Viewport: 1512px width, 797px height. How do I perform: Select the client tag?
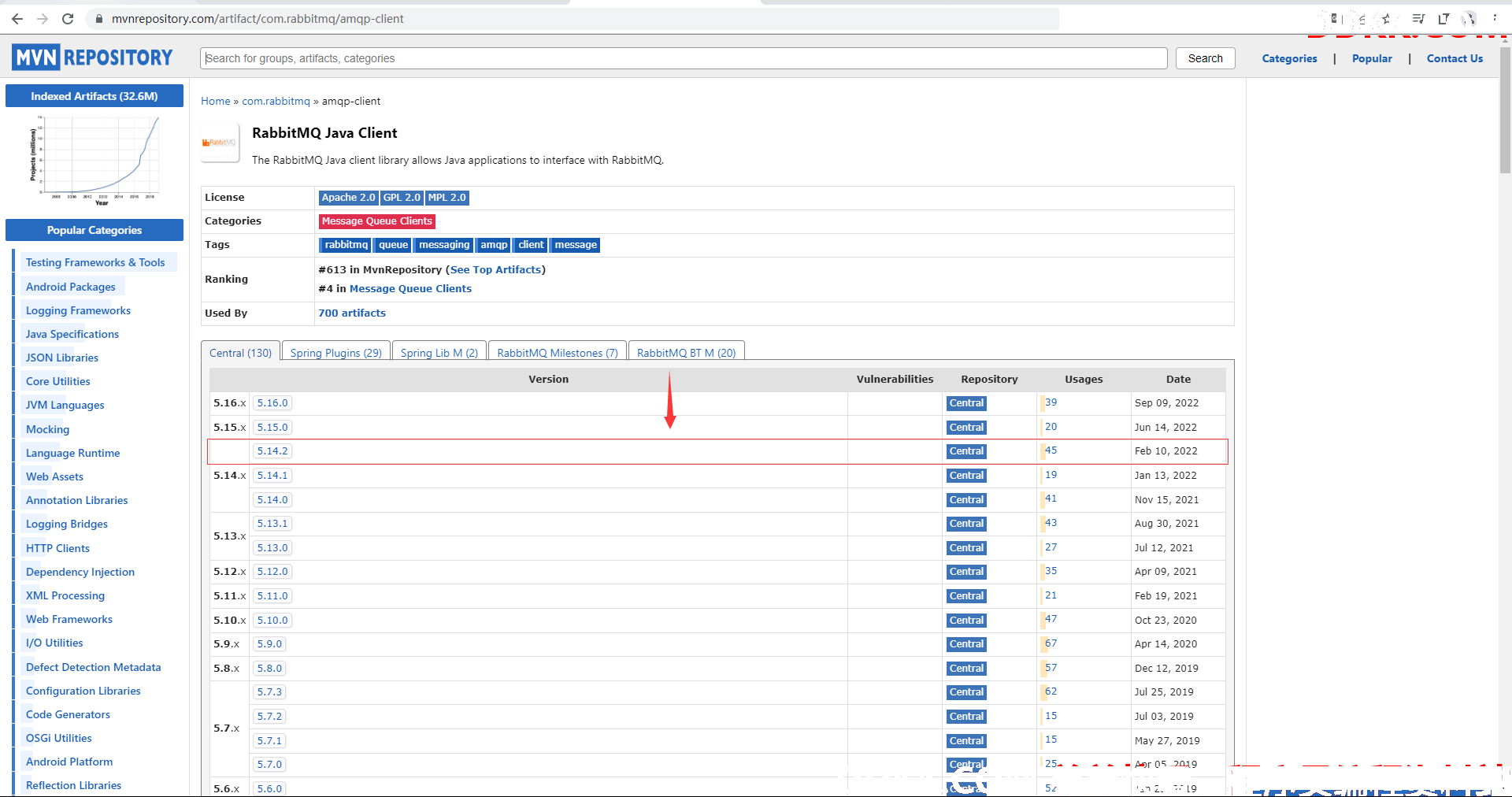click(x=531, y=245)
